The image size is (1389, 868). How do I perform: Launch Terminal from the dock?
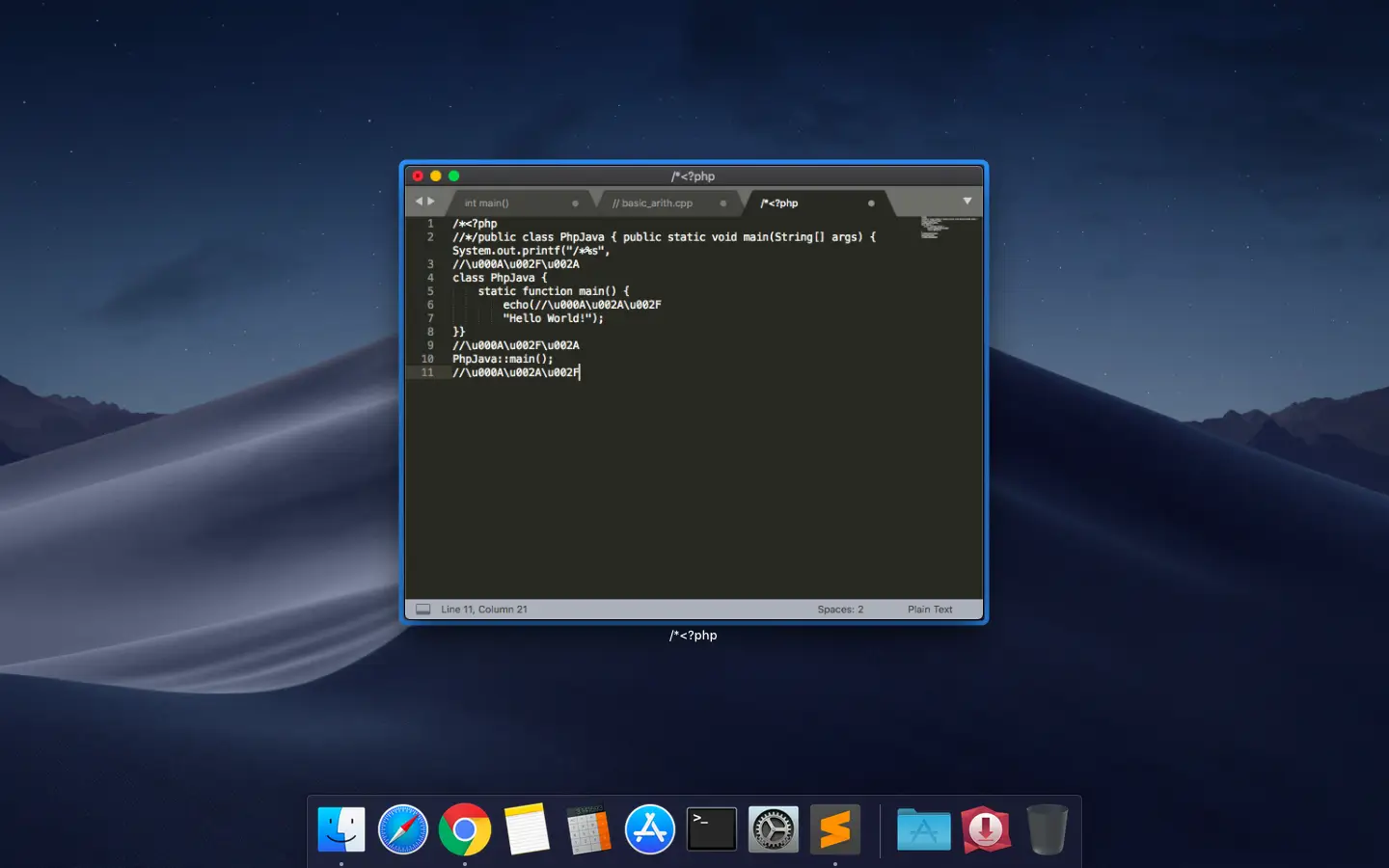pyautogui.click(x=711, y=829)
